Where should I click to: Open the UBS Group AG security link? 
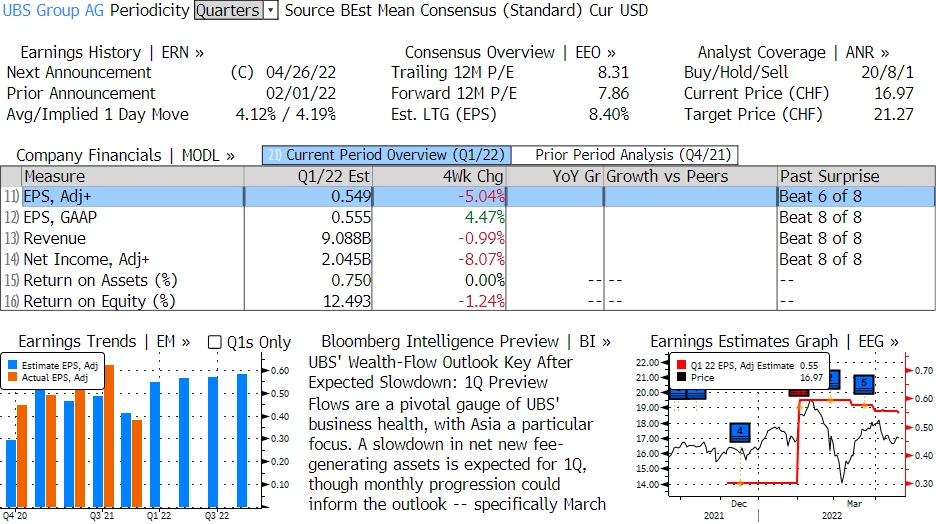pos(53,10)
